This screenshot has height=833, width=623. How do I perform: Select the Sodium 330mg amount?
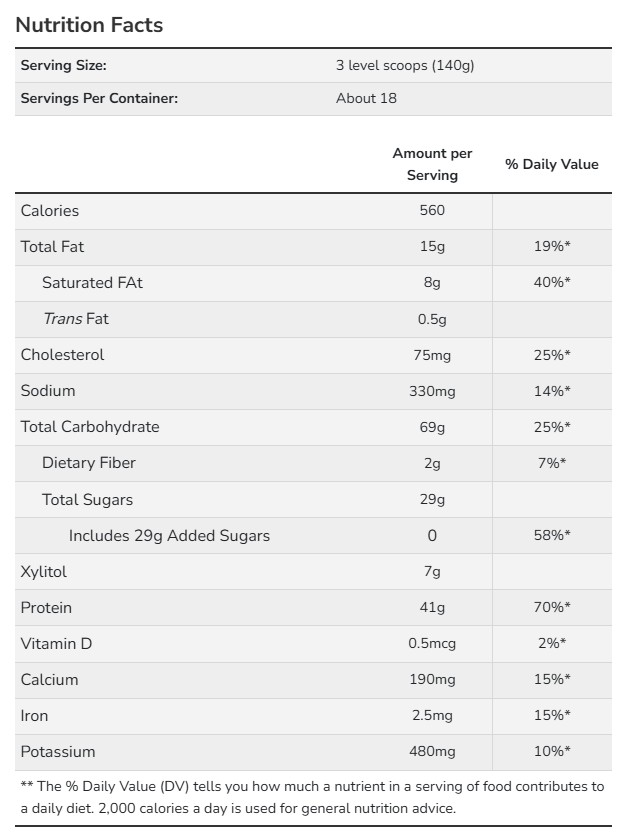tap(432, 391)
